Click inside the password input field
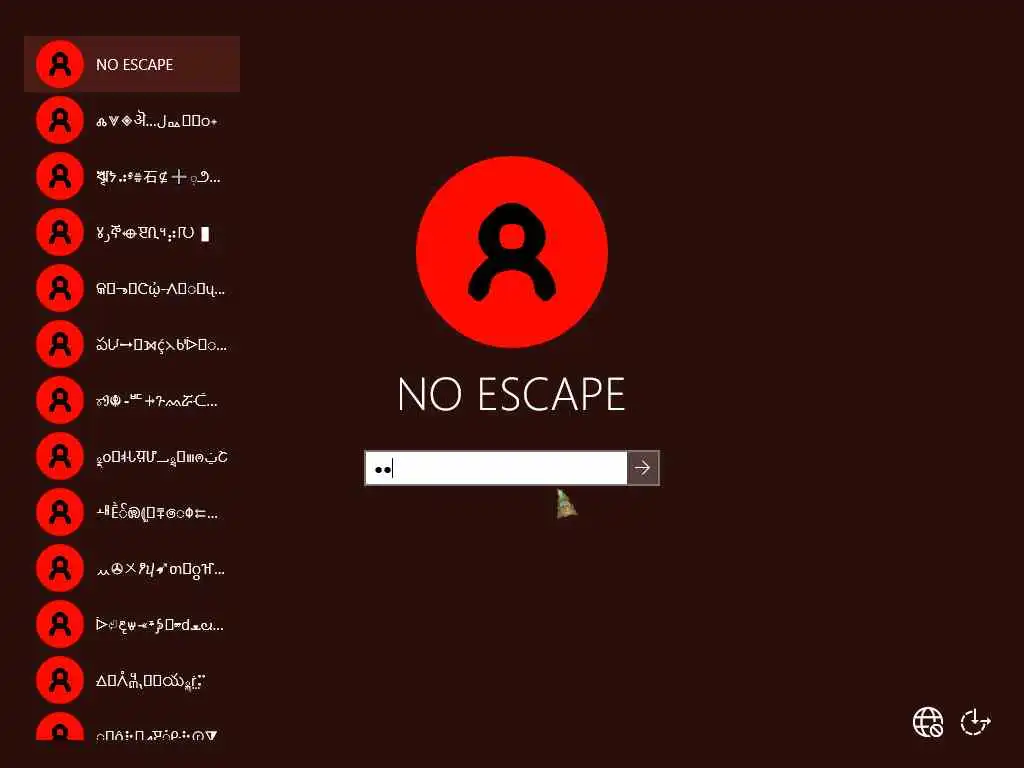 click(x=496, y=468)
